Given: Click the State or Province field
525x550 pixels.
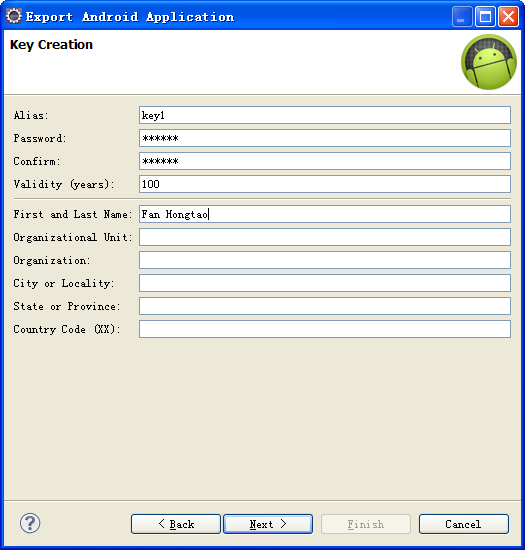Looking at the screenshot, I should 325,306.
